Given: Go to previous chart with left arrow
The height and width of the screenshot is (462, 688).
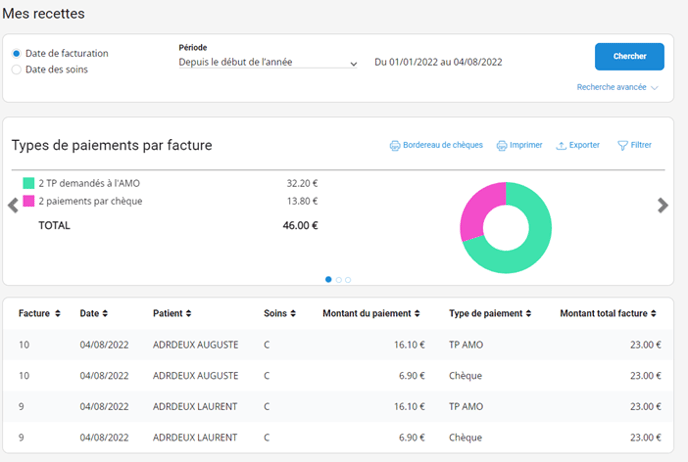Looking at the screenshot, I should [x=13, y=205].
